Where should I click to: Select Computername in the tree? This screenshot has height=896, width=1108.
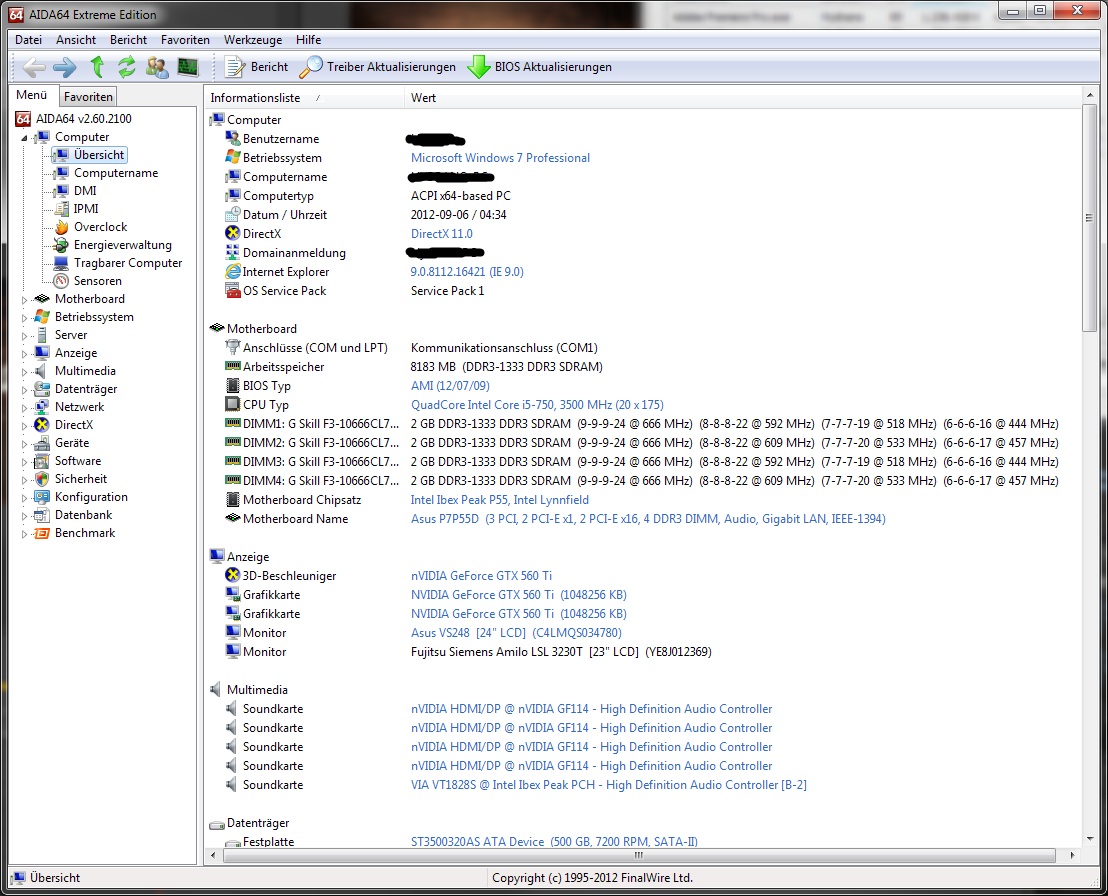pos(116,172)
